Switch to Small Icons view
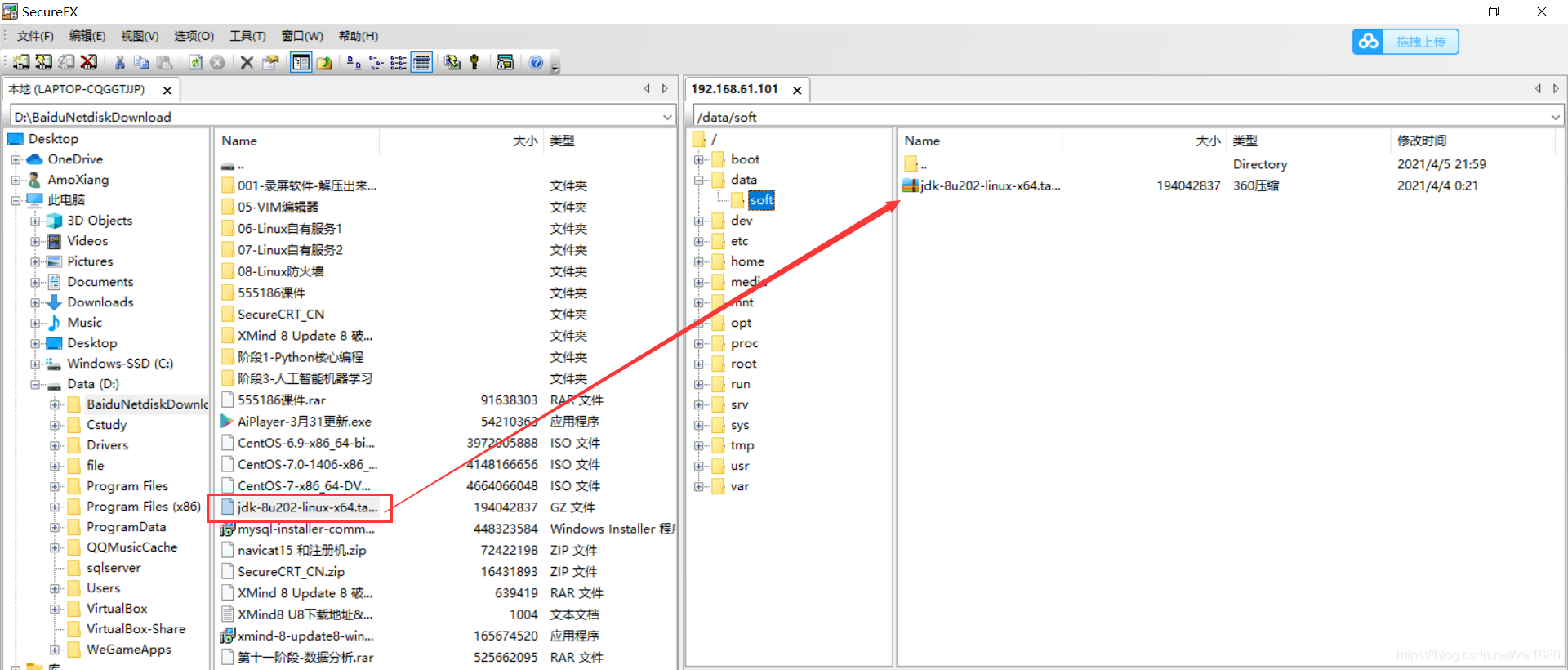 tap(376, 62)
